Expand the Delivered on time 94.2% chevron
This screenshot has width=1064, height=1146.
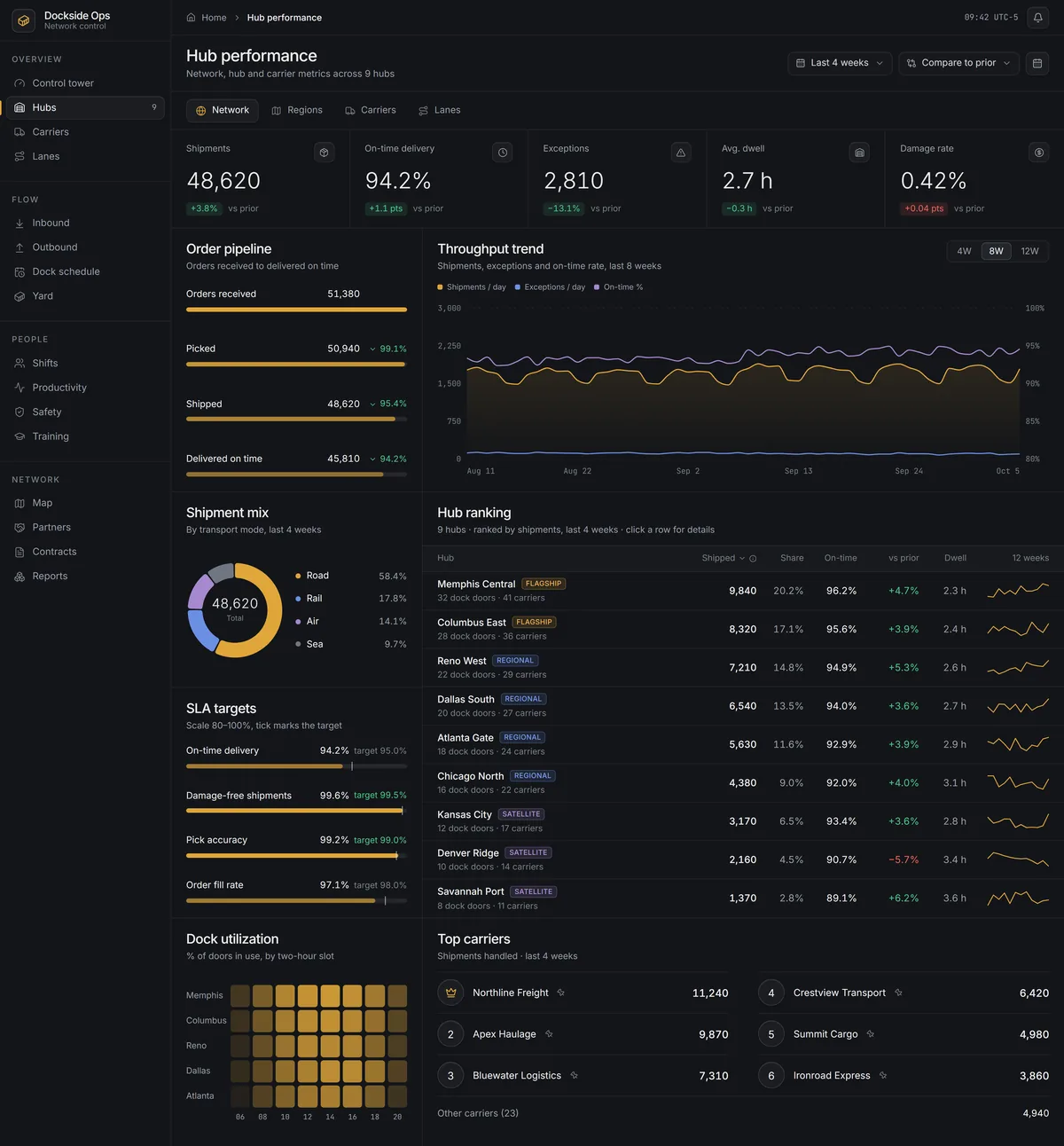(x=372, y=459)
